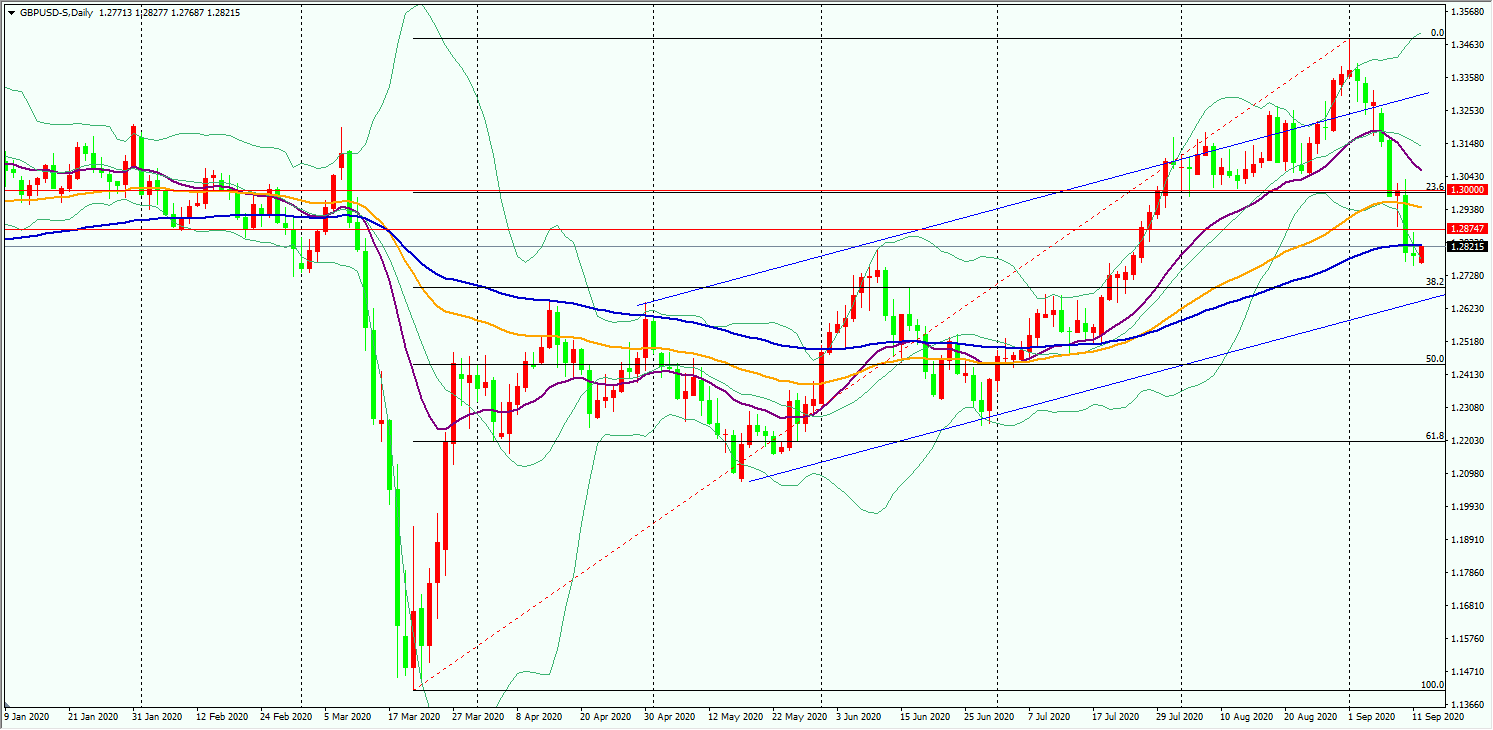Image resolution: width=1493 pixels, height=730 pixels.
Task: Open the chart menu triangle beside GBPUSD-S
Action: tap(11, 12)
